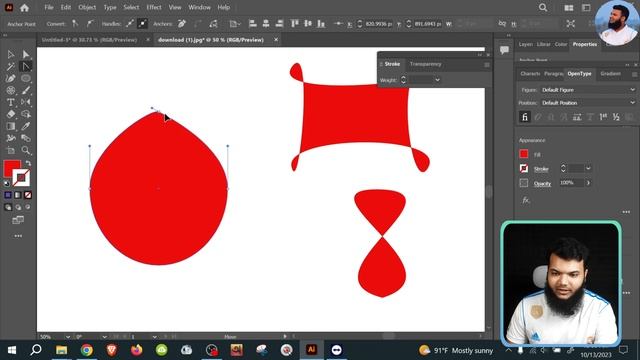Open rotate view angle dropdown

(104, 337)
